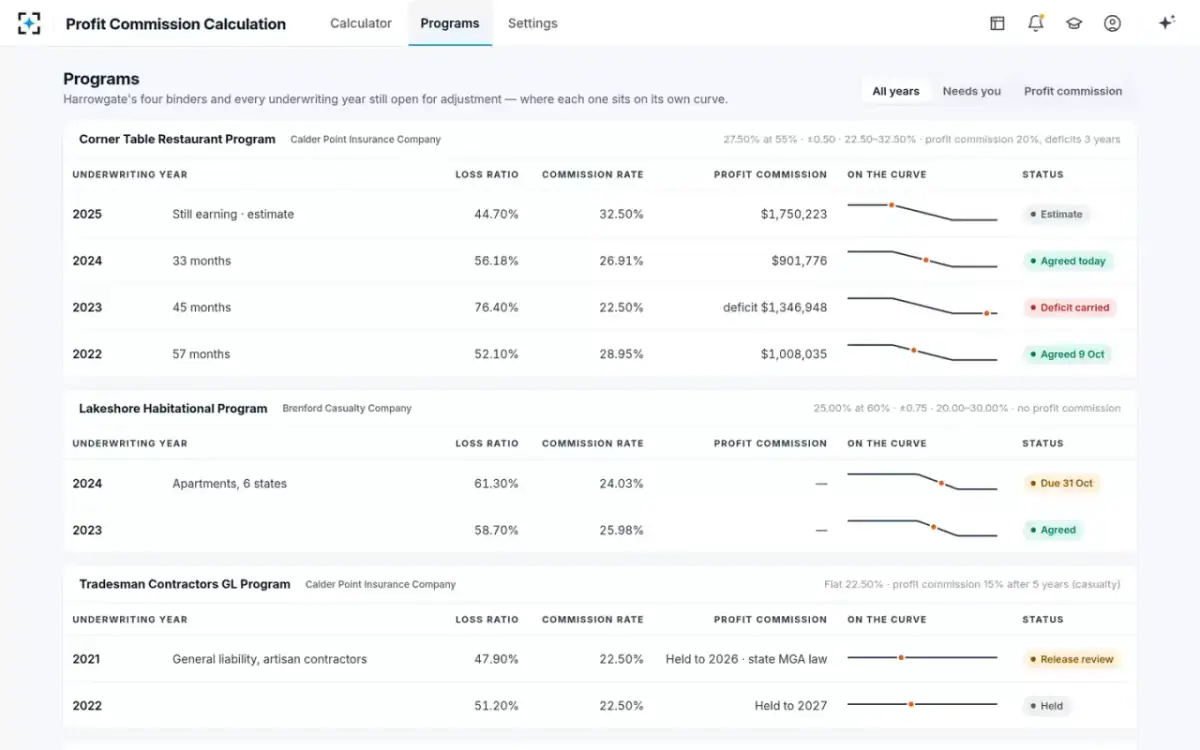Click Brenford Casualty Company carrier name
This screenshot has height=750, width=1200.
(x=347, y=408)
